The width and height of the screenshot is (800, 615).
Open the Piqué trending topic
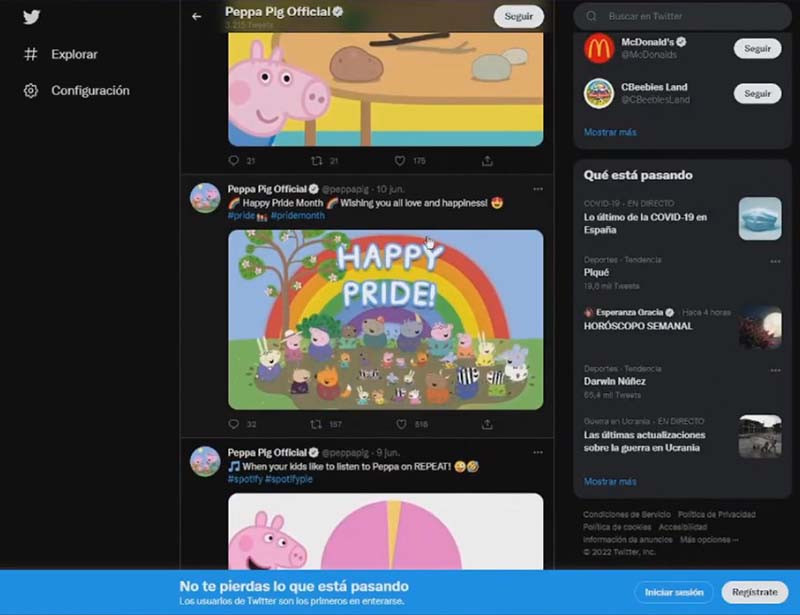tap(596, 273)
